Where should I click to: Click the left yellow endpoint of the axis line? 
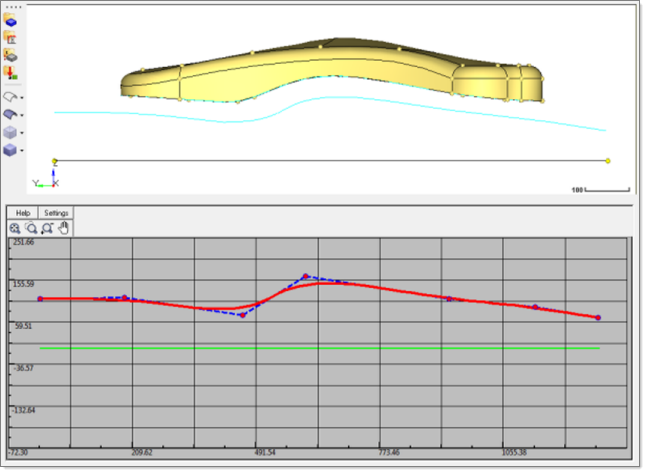[54, 161]
